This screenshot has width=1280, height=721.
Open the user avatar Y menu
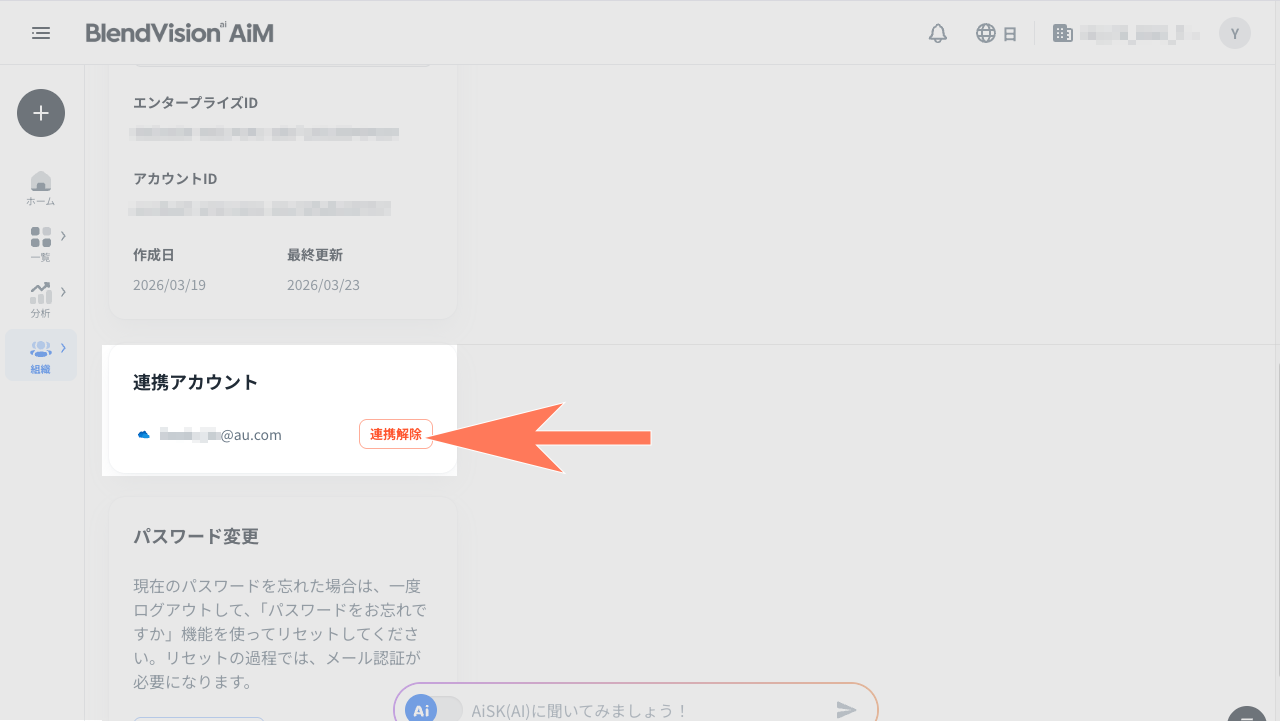coord(1235,33)
